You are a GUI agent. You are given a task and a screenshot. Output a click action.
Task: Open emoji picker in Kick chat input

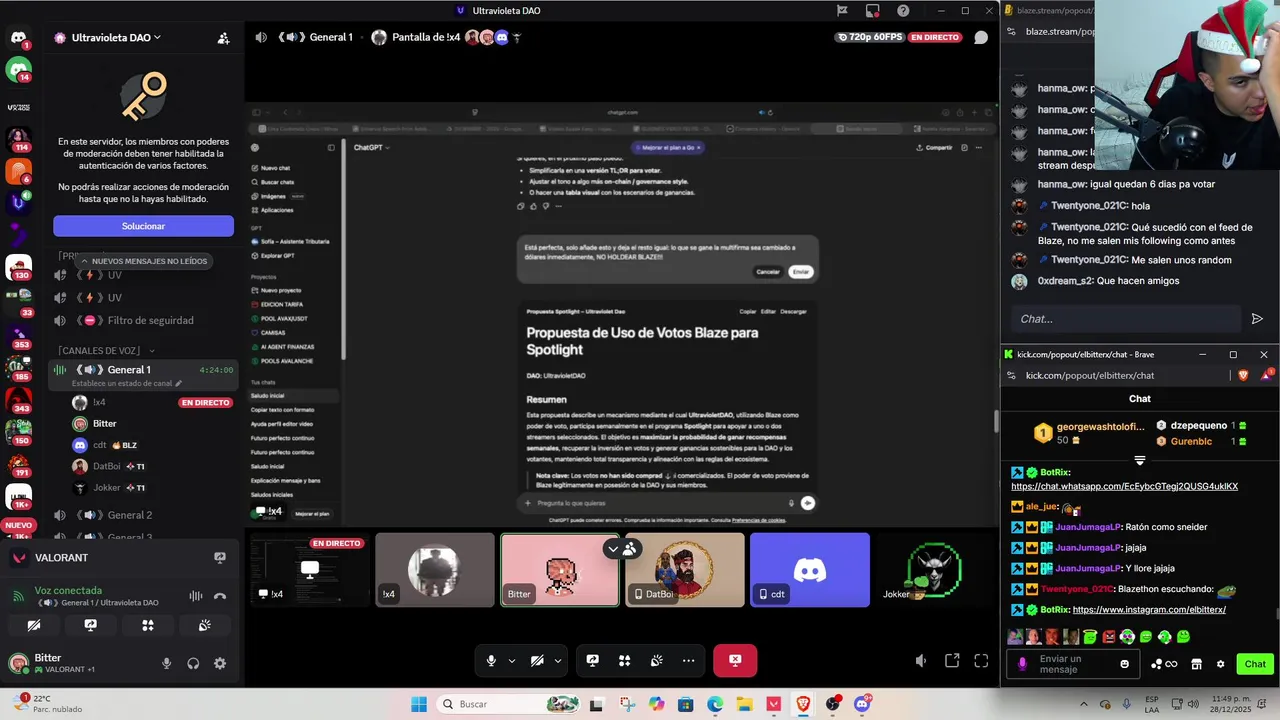pos(1125,664)
